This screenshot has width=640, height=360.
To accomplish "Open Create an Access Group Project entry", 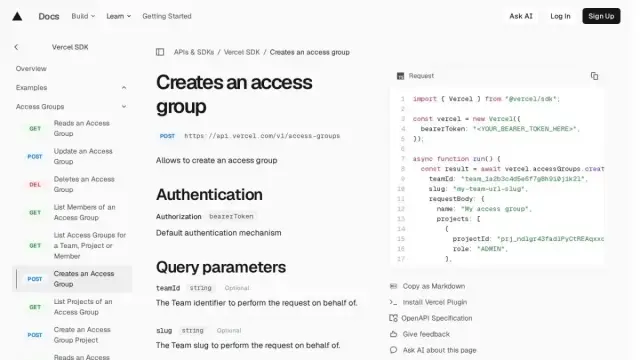I will coord(72,335).
